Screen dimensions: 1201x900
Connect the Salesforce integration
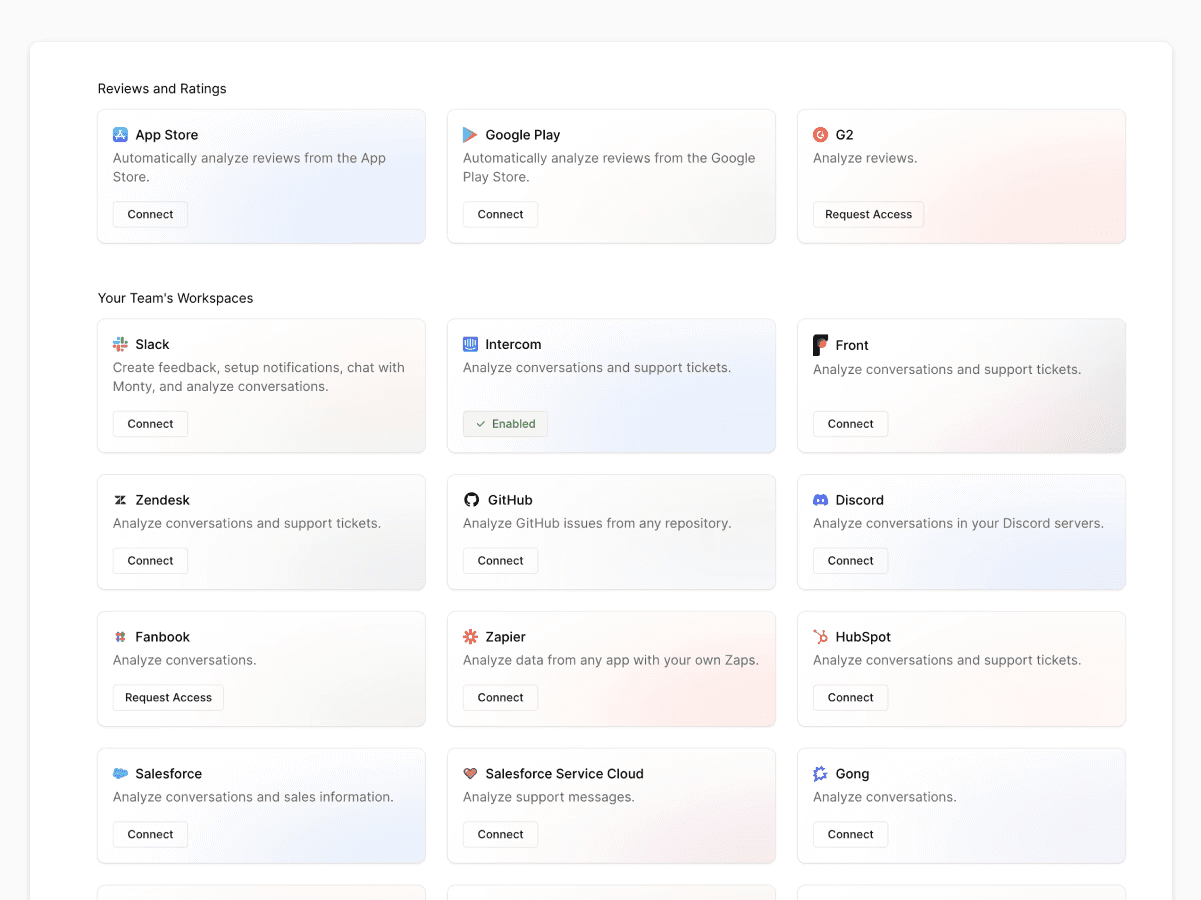(x=150, y=835)
